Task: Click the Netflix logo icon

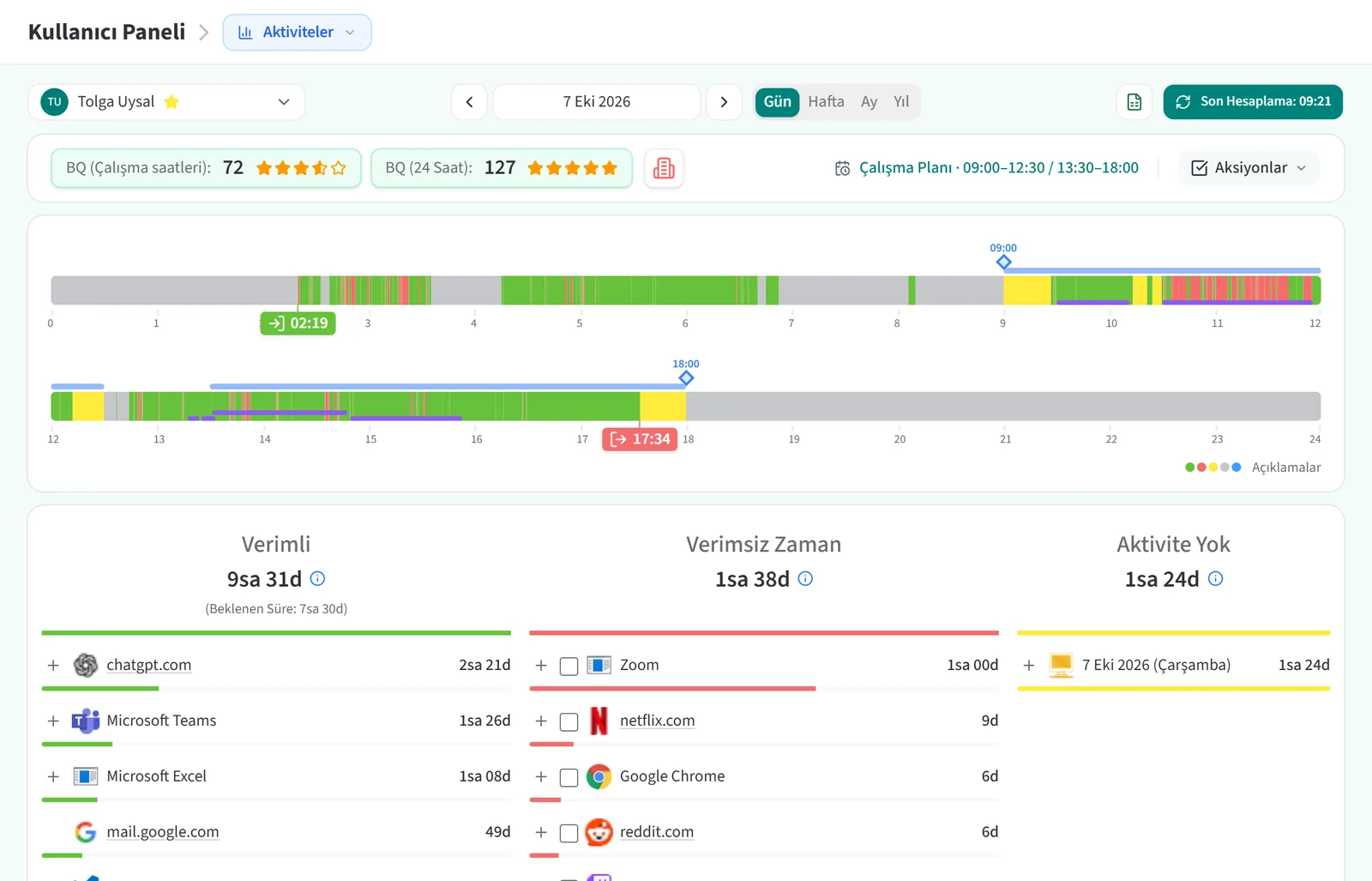Action: [x=599, y=721]
